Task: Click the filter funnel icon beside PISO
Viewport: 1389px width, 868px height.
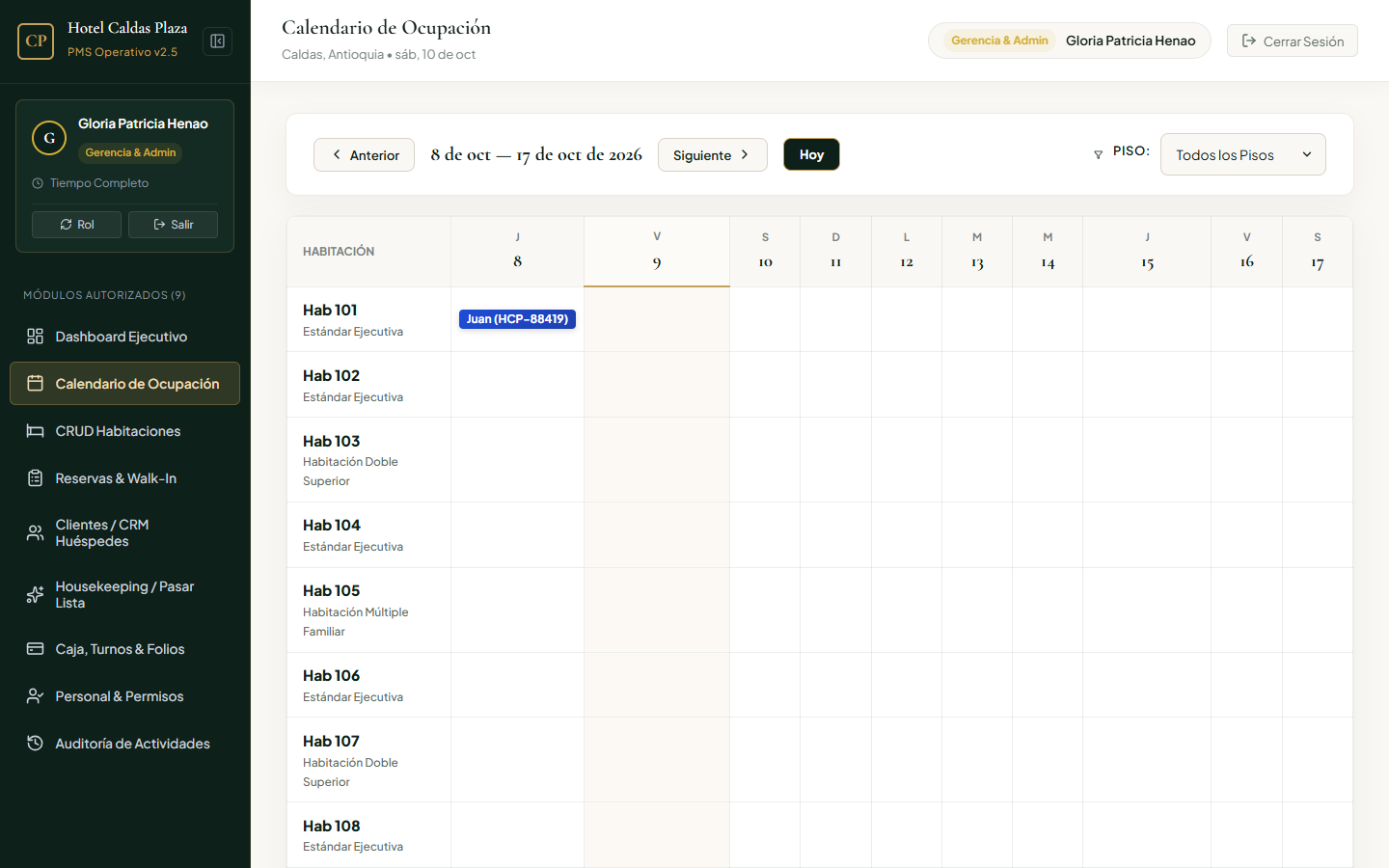Action: [1098, 154]
